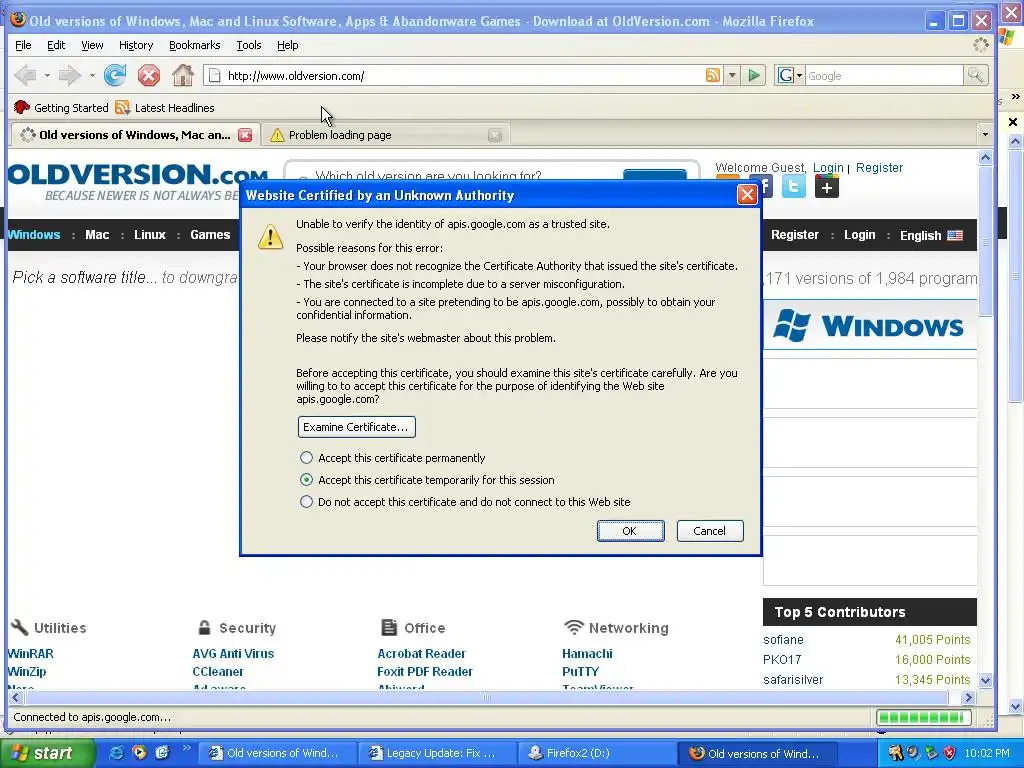Viewport: 1024px width, 768px height.
Task: Click the horizontal scrollbar track
Action: [x=487, y=697]
